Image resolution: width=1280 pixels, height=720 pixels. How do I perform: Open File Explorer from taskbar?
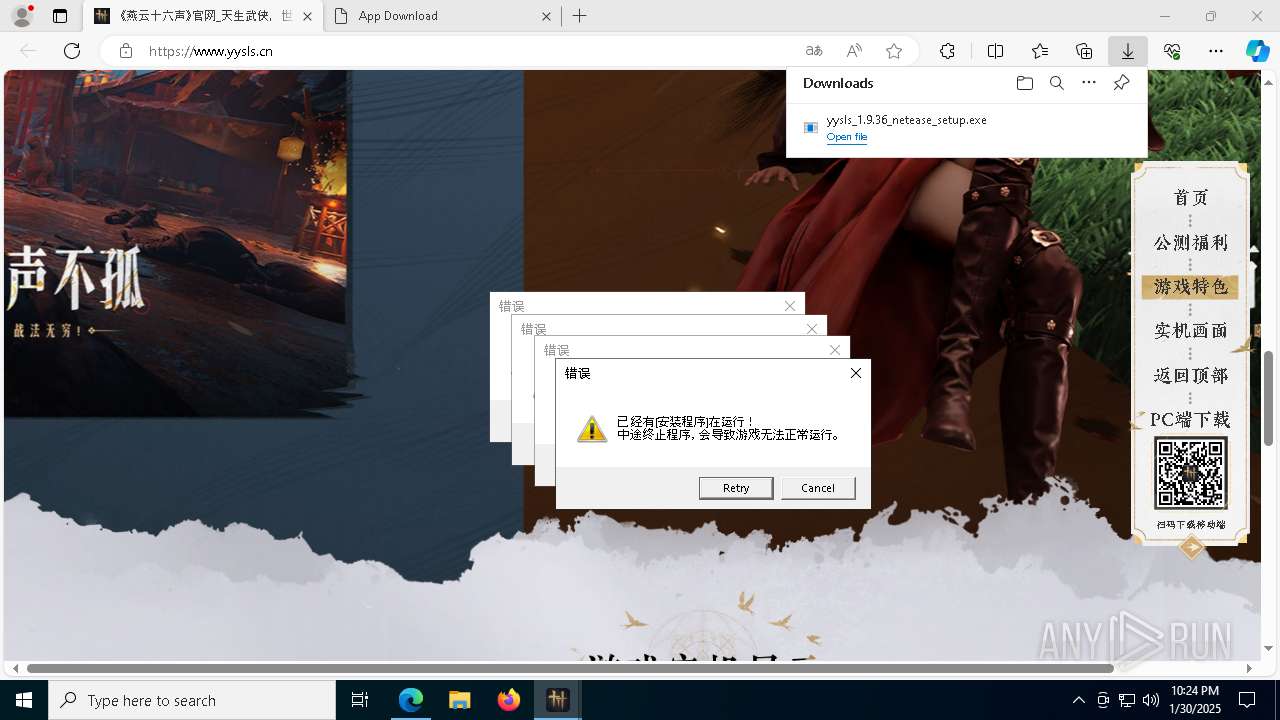[459, 700]
